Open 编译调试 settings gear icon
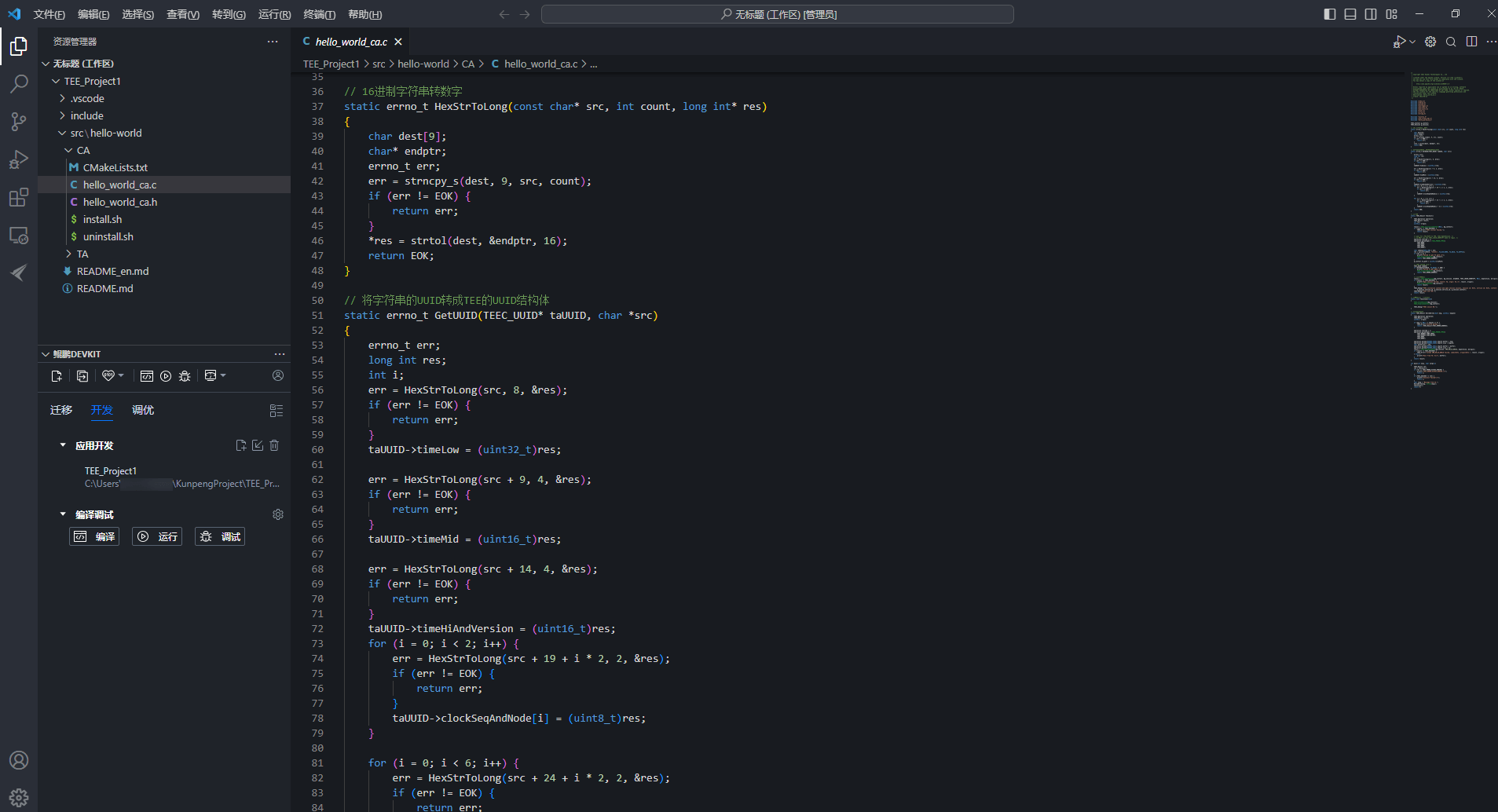 [x=278, y=514]
